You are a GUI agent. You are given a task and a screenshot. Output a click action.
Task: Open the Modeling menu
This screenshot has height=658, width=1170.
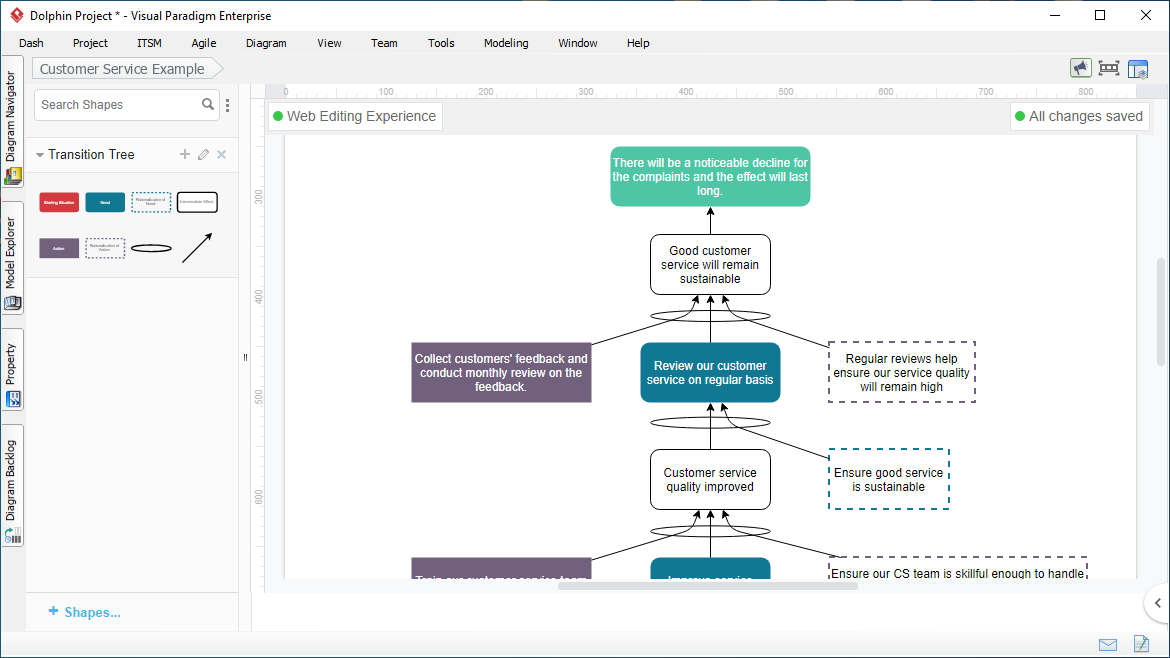pos(506,43)
